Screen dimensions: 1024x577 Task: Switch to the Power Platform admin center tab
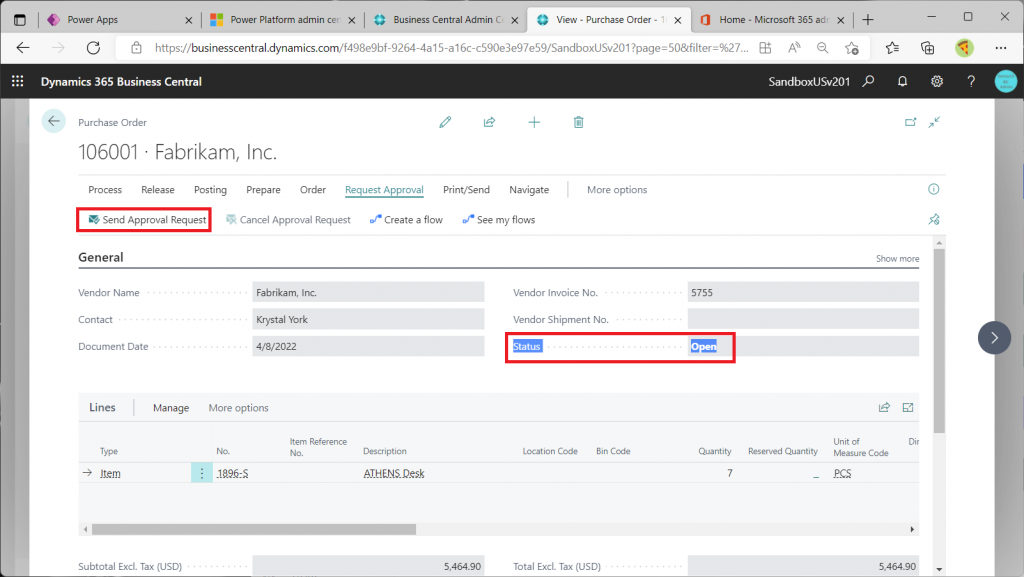(281, 20)
